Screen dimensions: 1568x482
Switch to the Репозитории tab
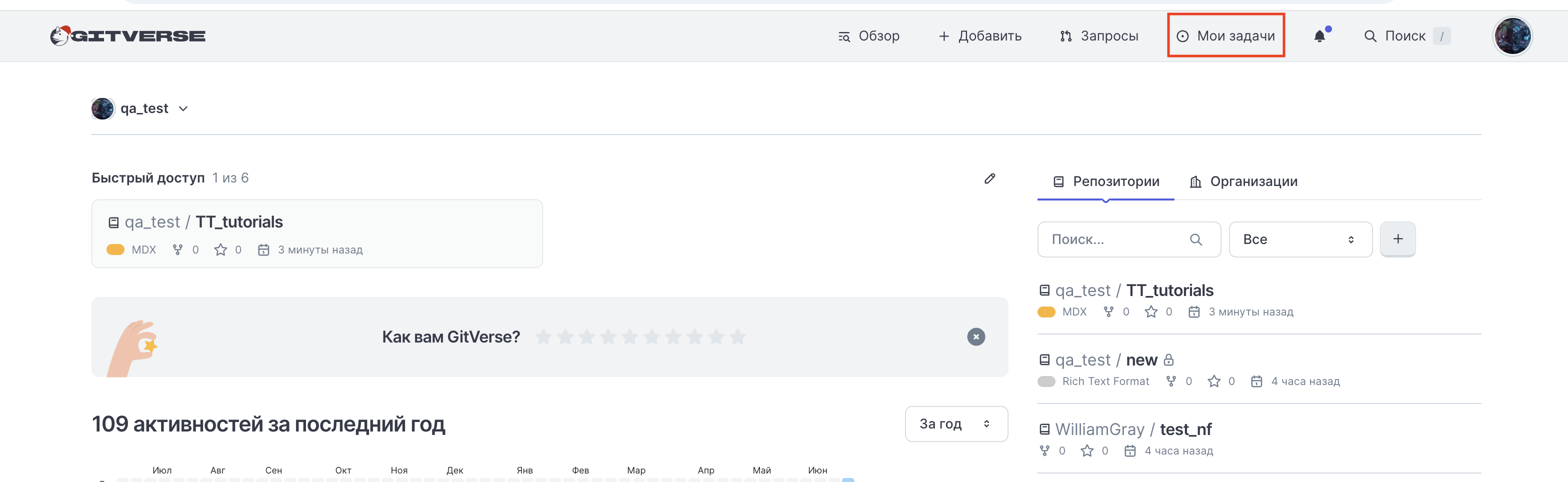[x=1106, y=181]
